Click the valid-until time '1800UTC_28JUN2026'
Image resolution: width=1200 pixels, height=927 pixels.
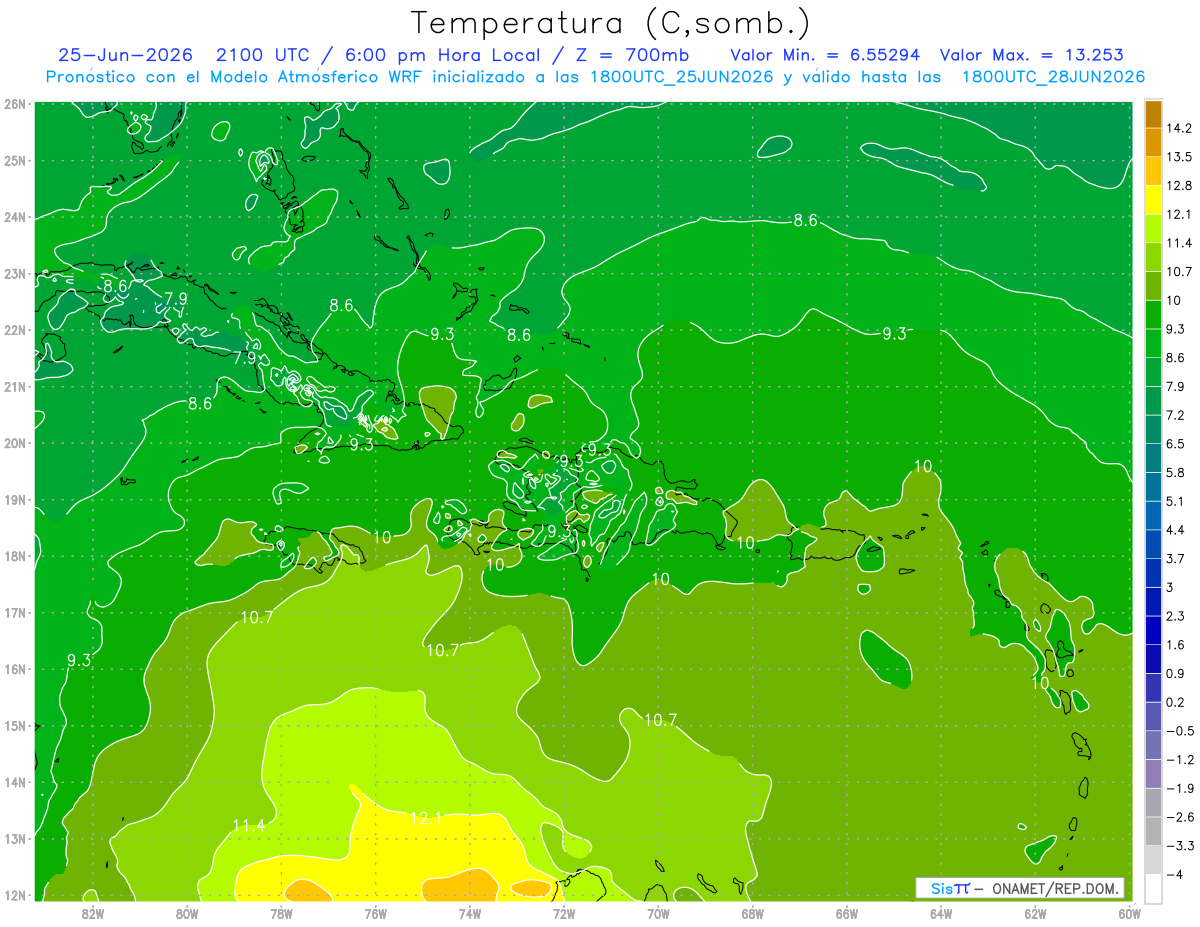(1053, 77)
